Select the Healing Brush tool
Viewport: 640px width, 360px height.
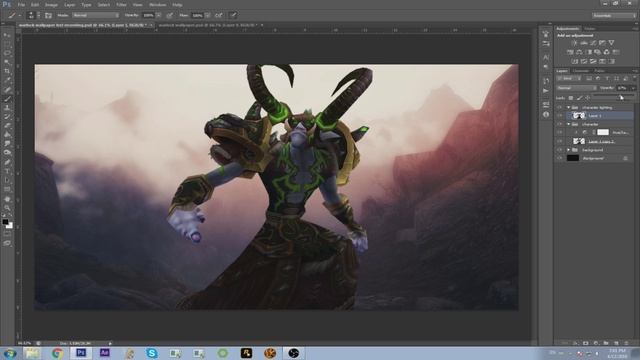coord(7,89)
